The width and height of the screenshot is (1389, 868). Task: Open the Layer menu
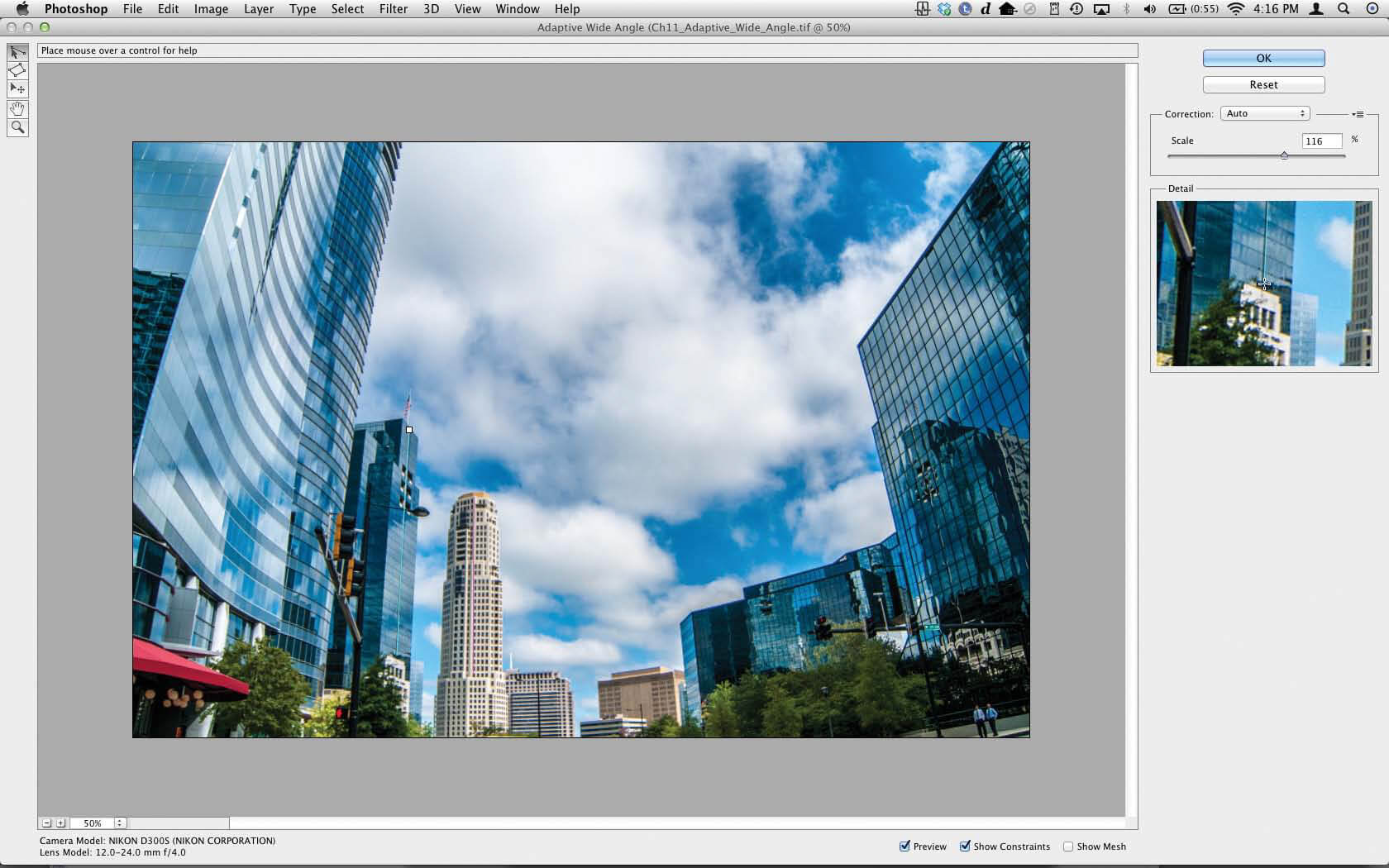click(x=258, y=9)
